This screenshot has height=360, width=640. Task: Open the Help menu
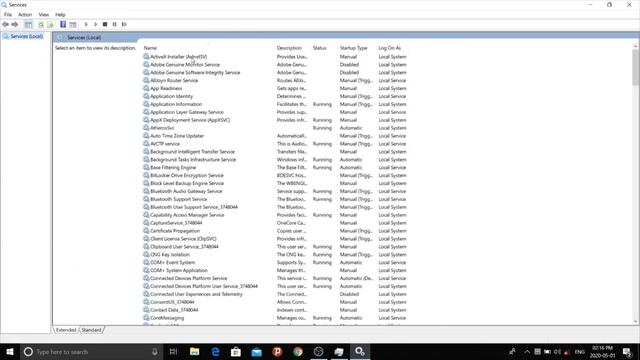click(x=60, y=14)
